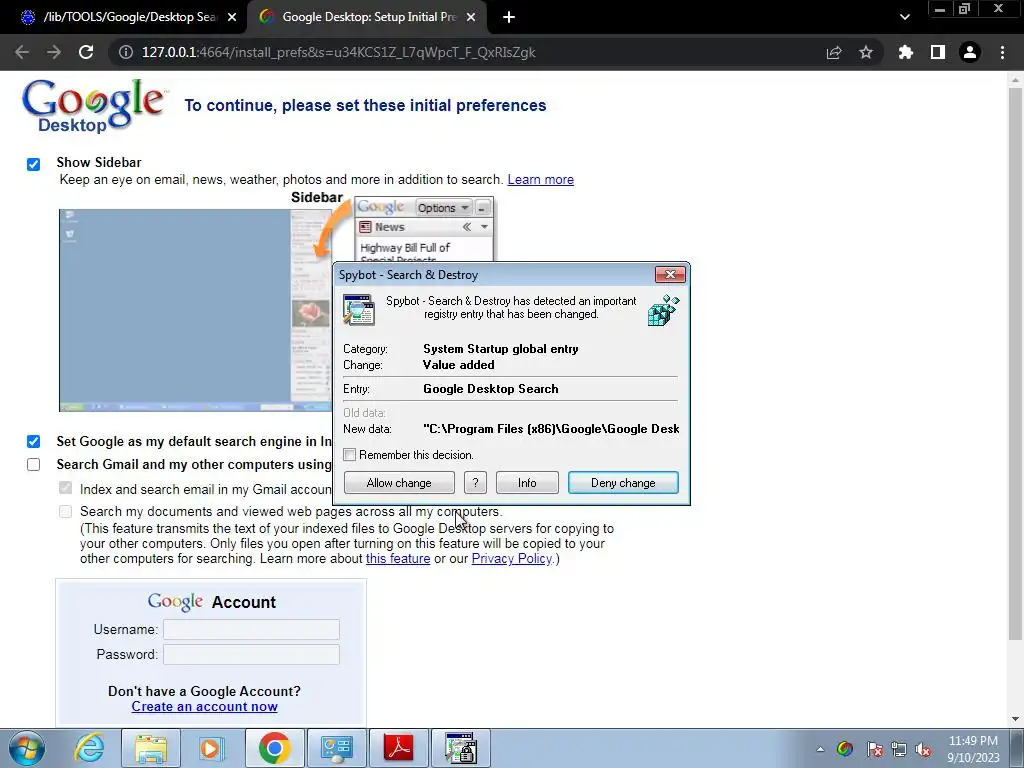Close the /lib/TOOLS/Google/Desktop tab
The width and height of the screenshot is (1024, 768).
click(232, 18)
